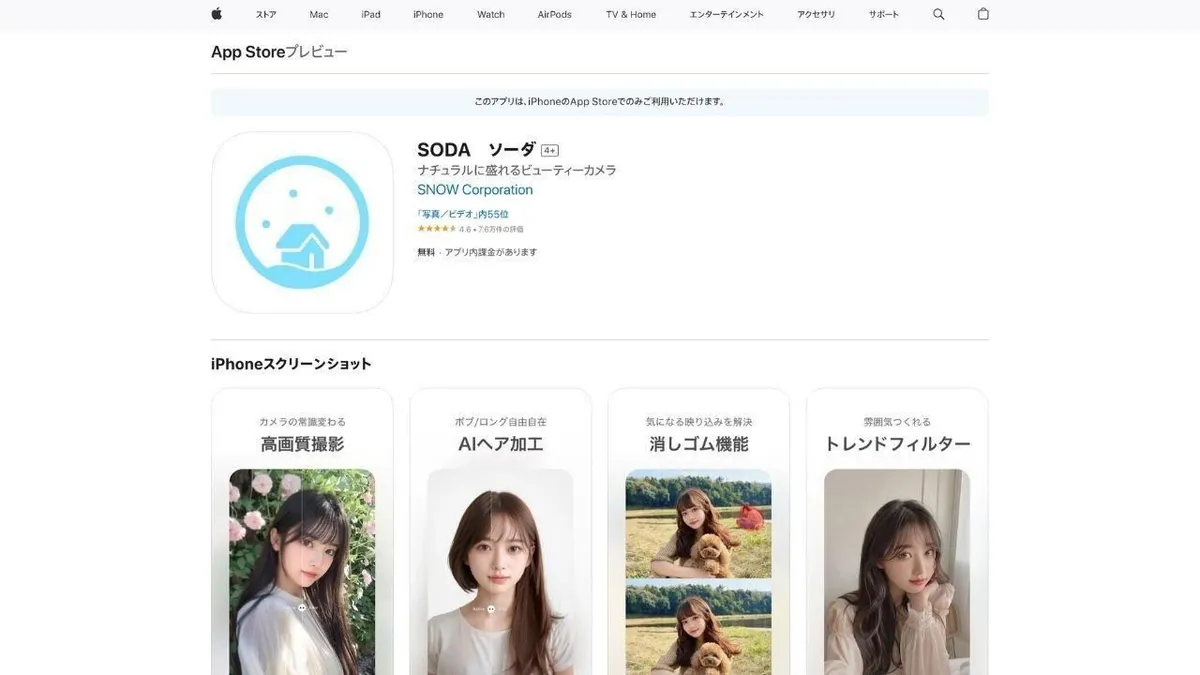The image size is (1200, 675).
Task: Click the iPhoneスクリーンショット heading
Action: point(291,364)
